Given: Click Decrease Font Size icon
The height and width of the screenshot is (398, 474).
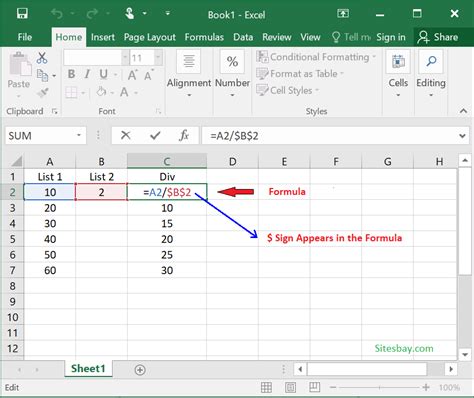Looking at the screenshot, I should point(149,75).
